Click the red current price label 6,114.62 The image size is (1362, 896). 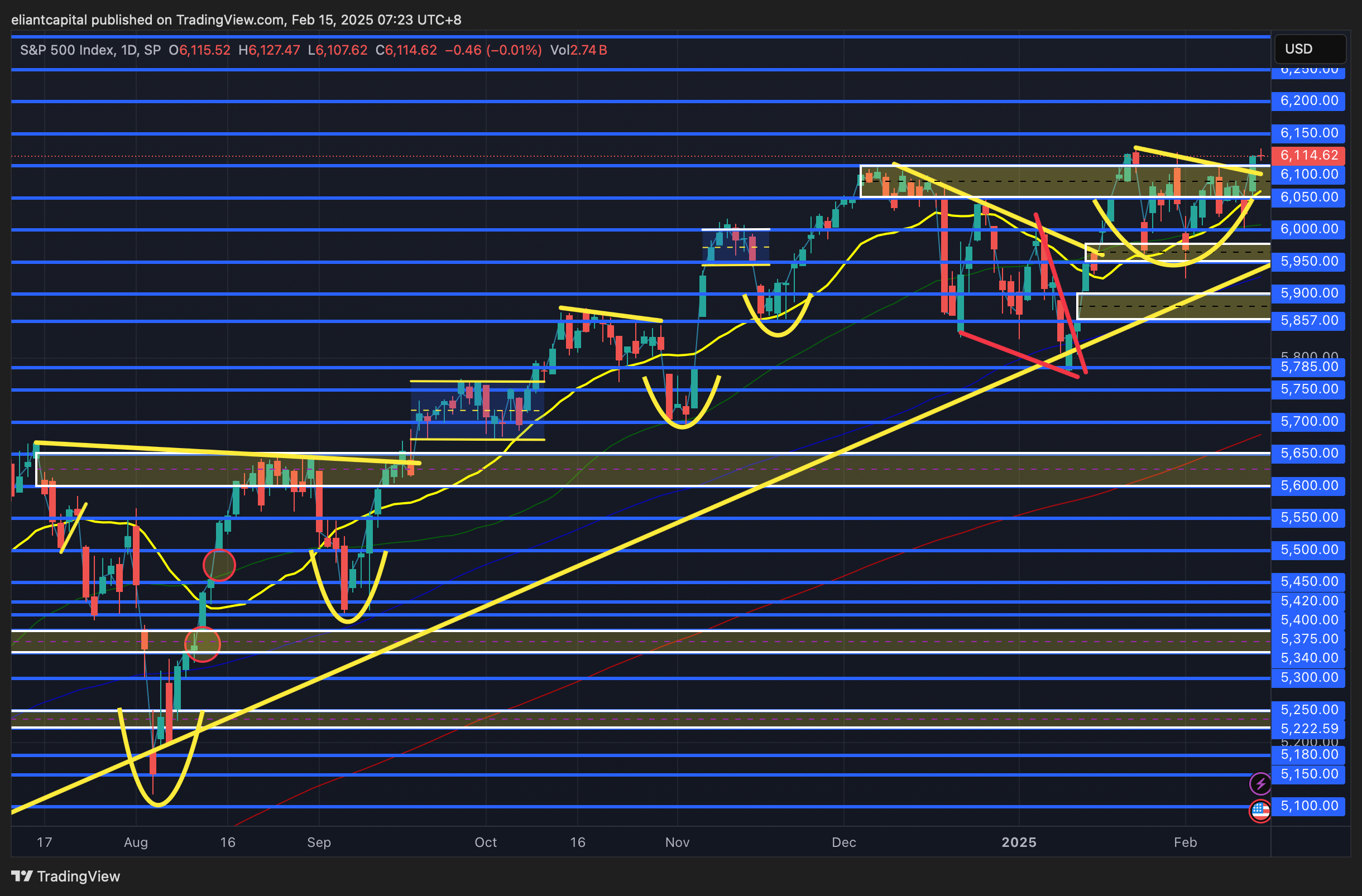click(1309, 156)
